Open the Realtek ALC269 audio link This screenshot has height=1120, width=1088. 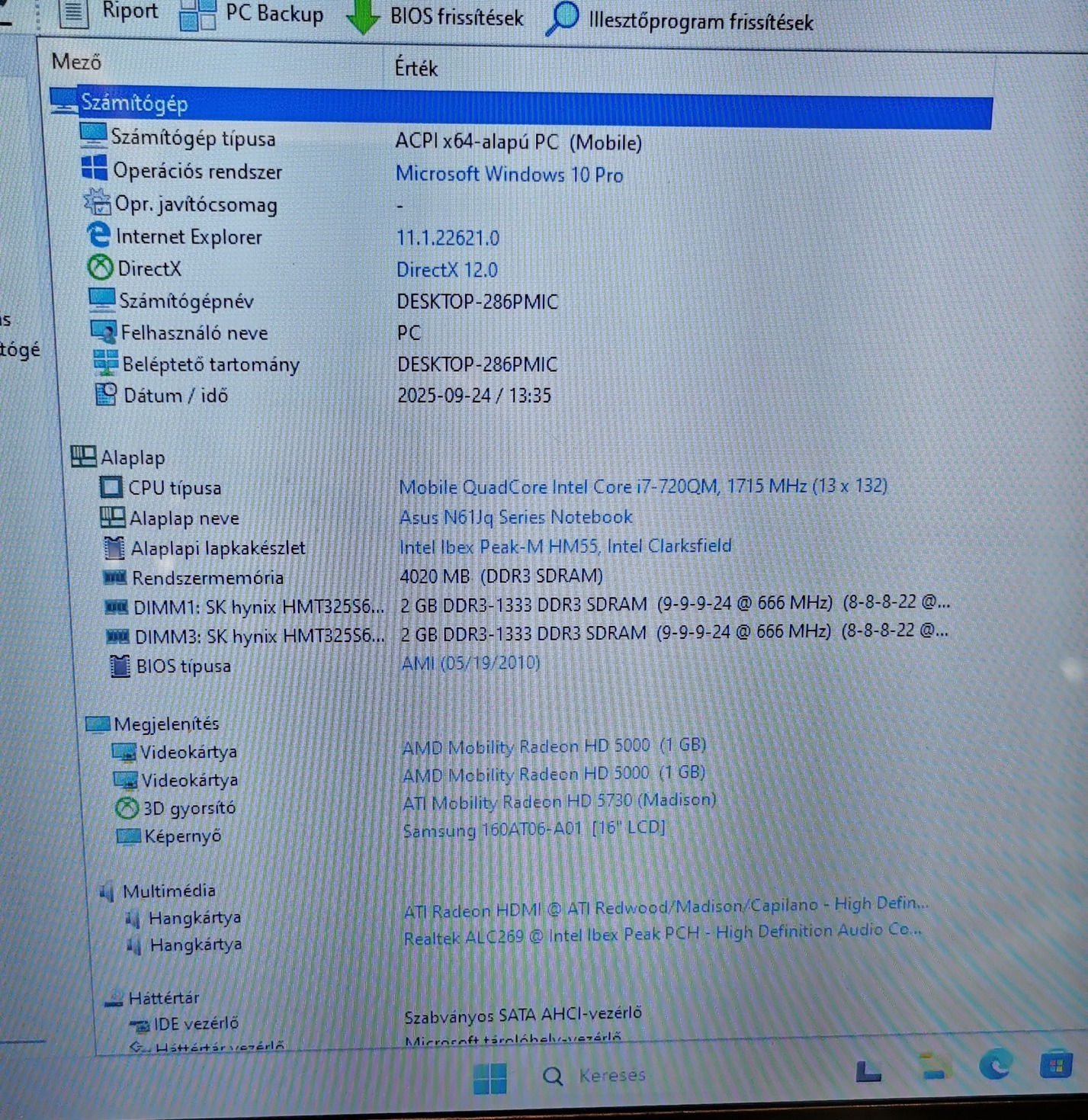pyautogui.click(x=662, y=933)
